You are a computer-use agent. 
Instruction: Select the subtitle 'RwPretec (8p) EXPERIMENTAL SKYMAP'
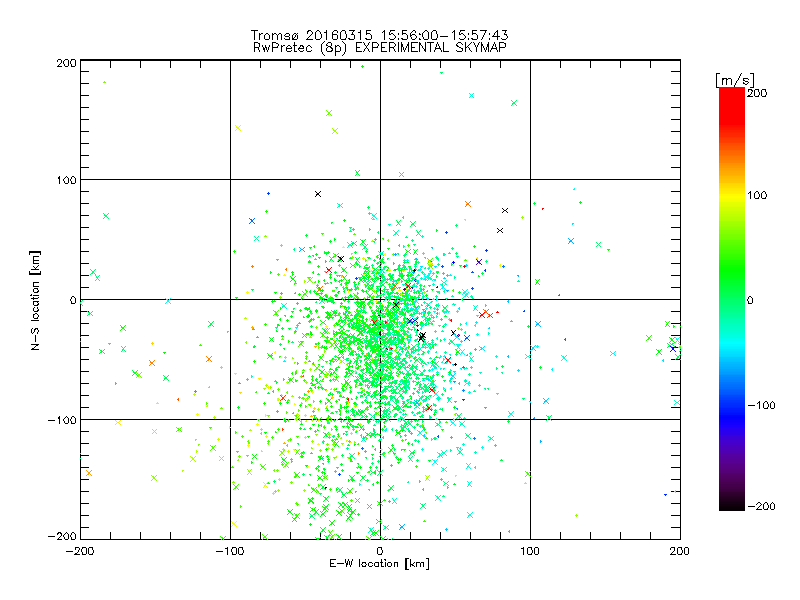click(x=379, y=47)
